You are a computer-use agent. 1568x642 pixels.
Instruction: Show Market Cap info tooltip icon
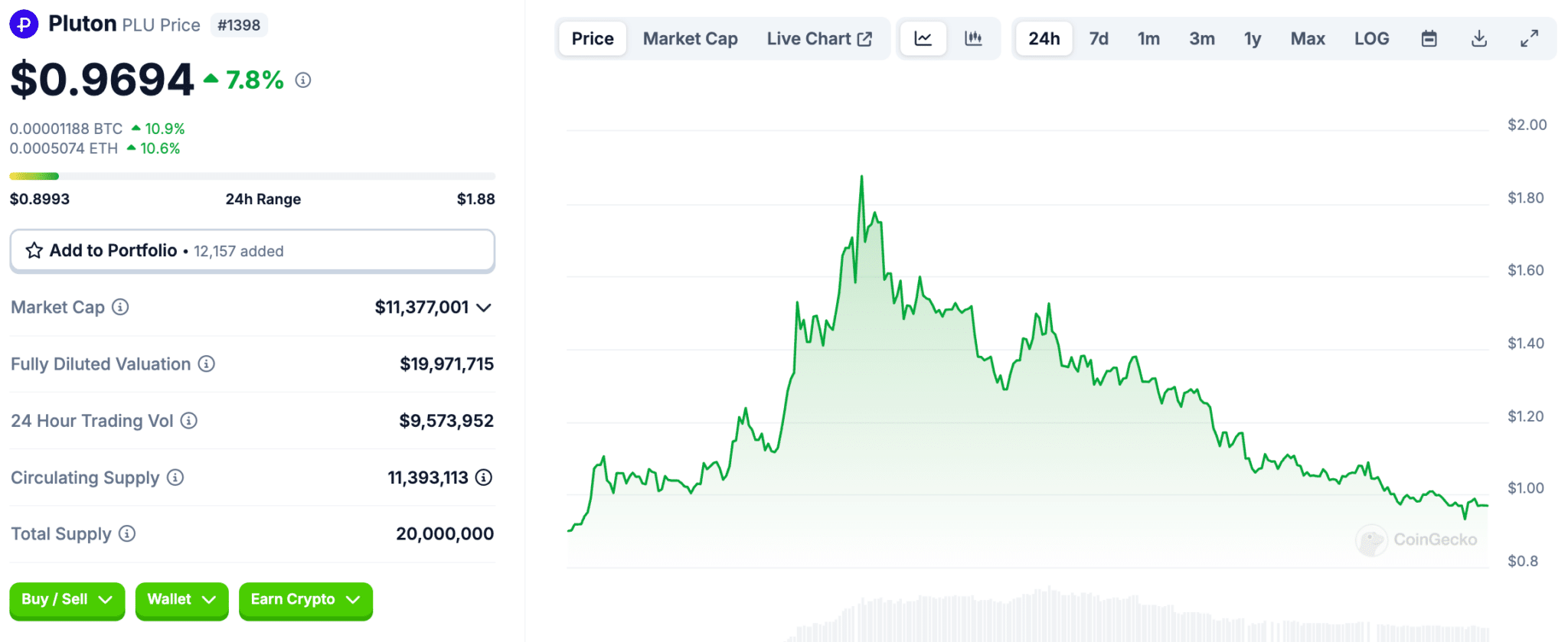click(120, 307)
